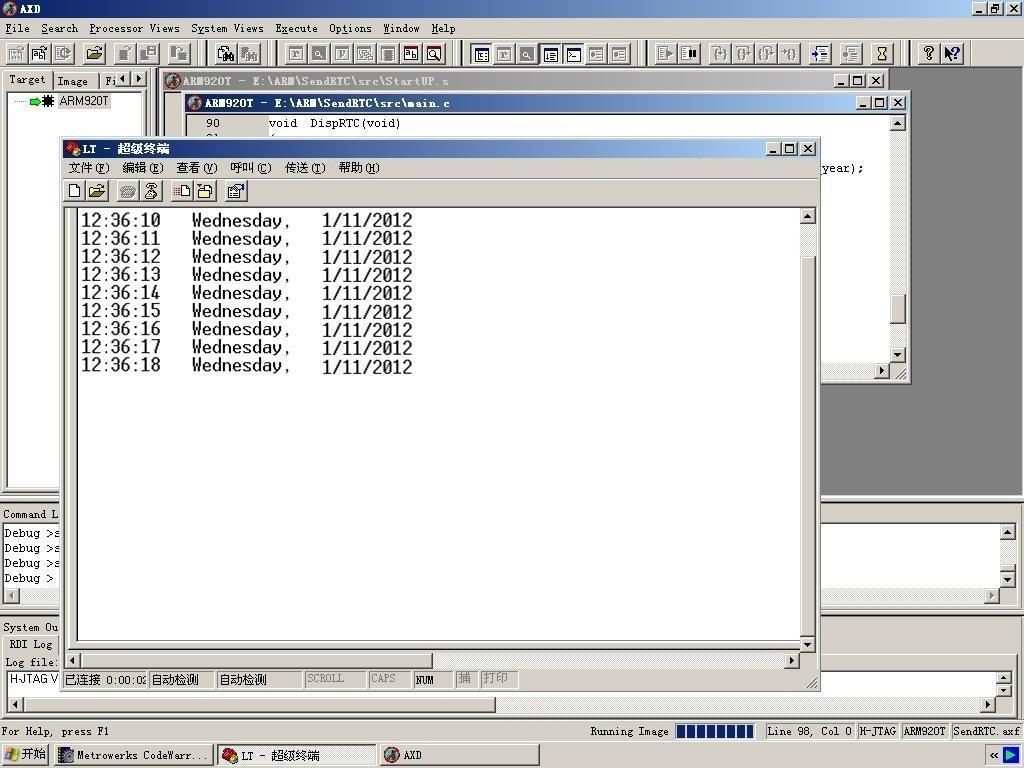Click the main.c window scrollbar thumb

click(x=898, y=309)
